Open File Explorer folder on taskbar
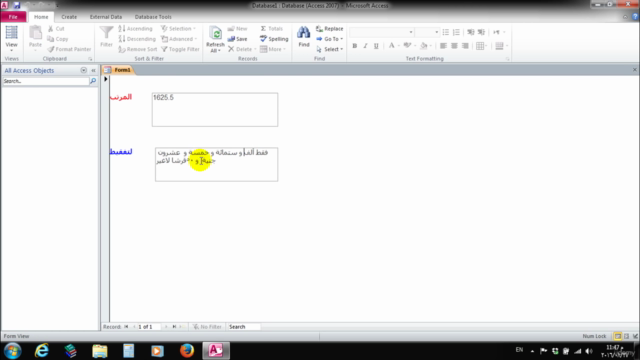 [100, 351]
